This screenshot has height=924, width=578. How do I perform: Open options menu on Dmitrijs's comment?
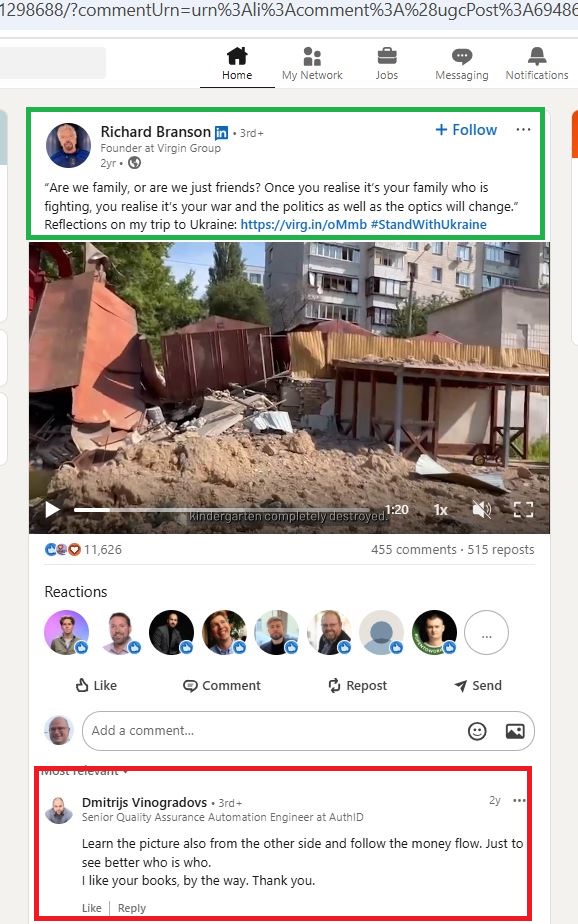point(519,800)
